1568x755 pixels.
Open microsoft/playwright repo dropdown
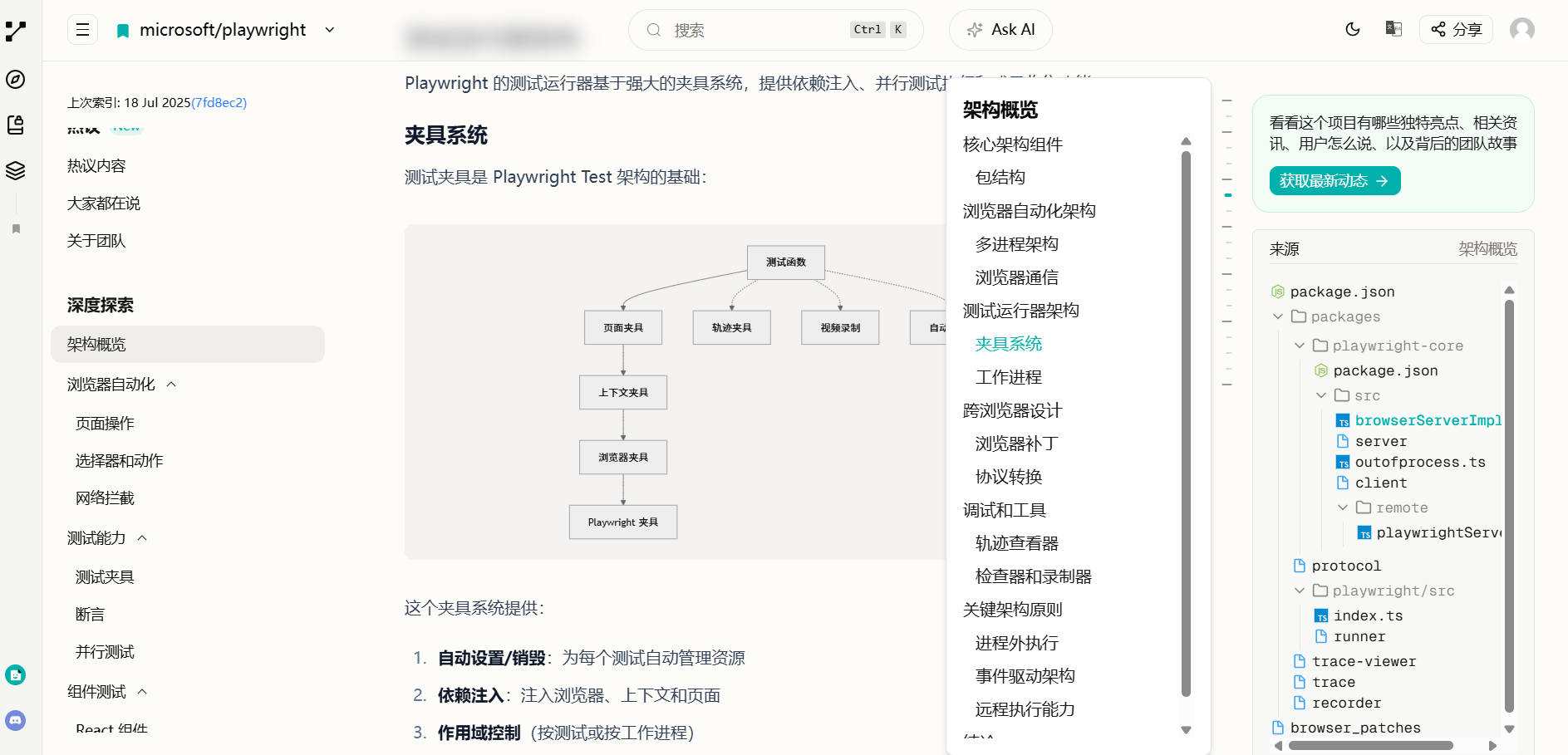[x=330, y=30]
